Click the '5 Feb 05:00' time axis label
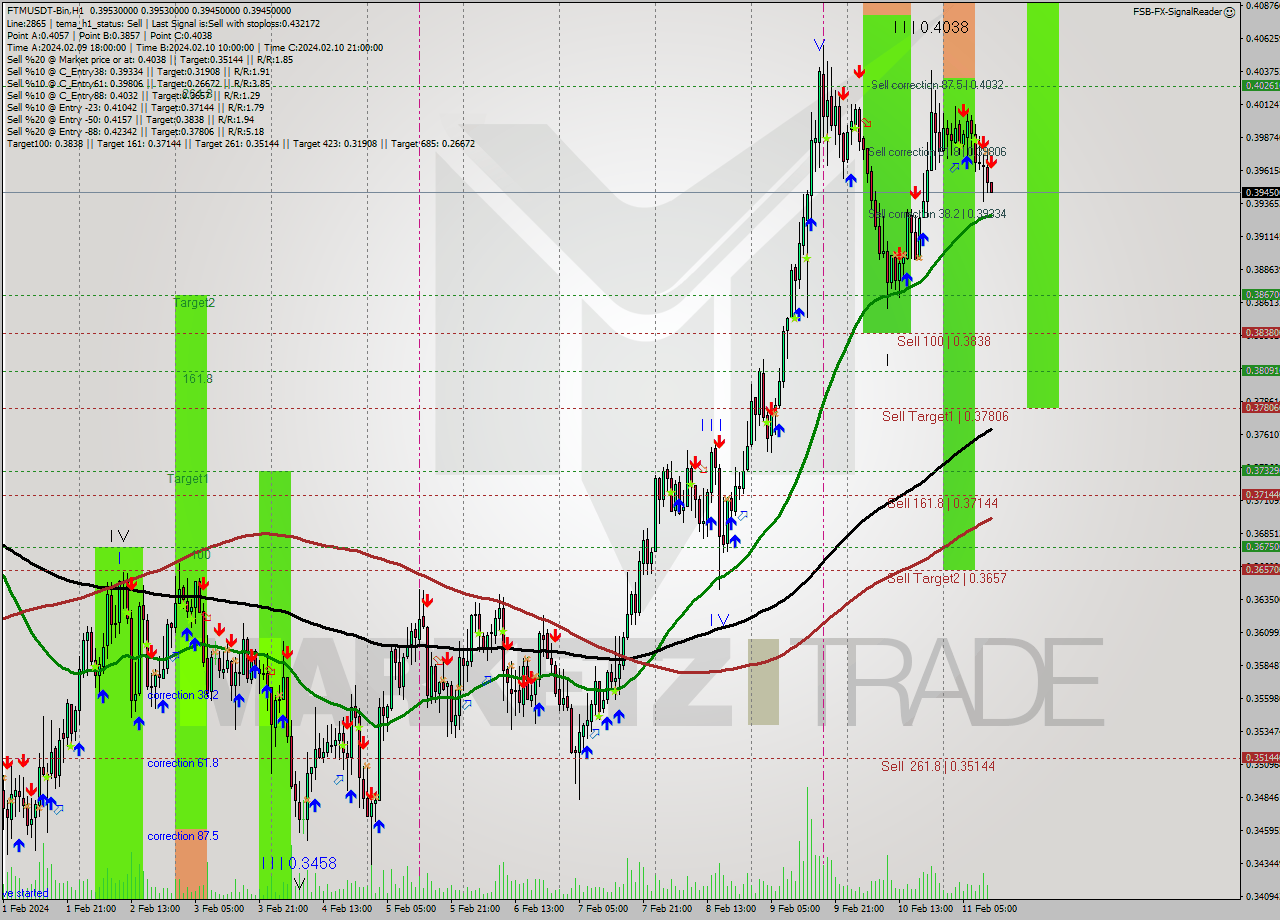This screenshot has width=1280, height=920. pyautogui.click(x=410, y=909)
